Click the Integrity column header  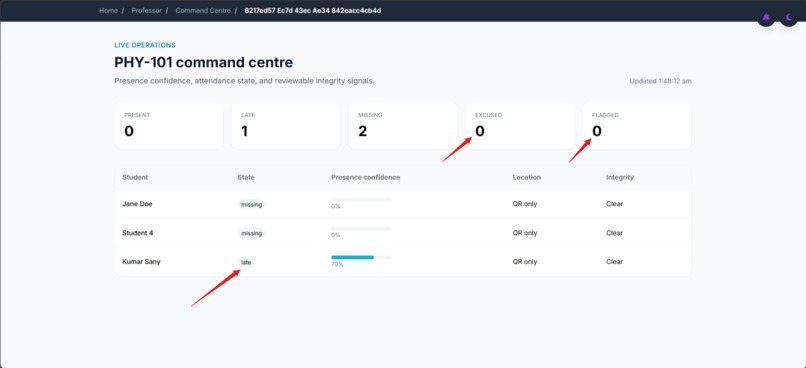620,177
